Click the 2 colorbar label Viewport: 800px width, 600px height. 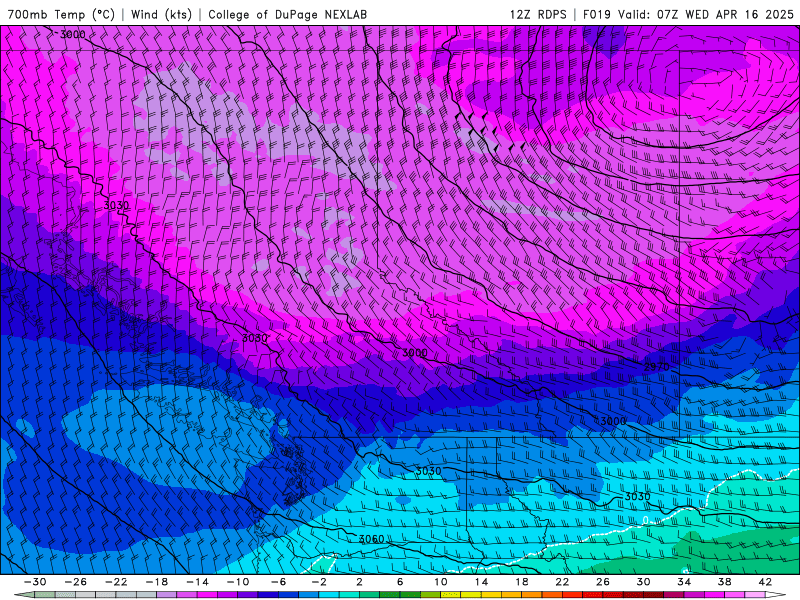[x=359, y=582]
